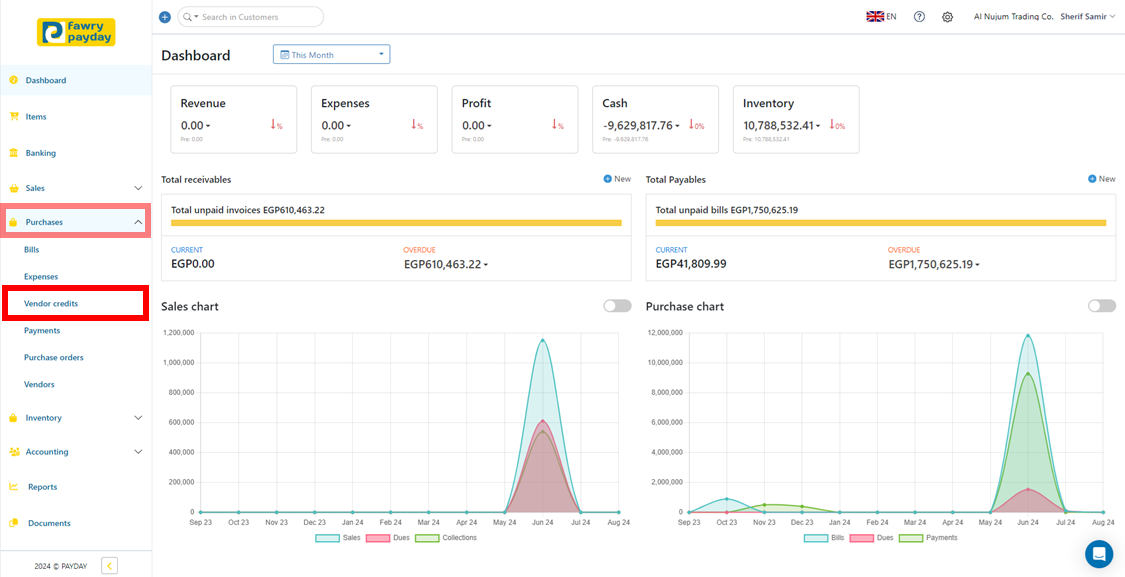Click the Sales legend color box
The image size is (1125, 577).
click(x=327, y=538)
